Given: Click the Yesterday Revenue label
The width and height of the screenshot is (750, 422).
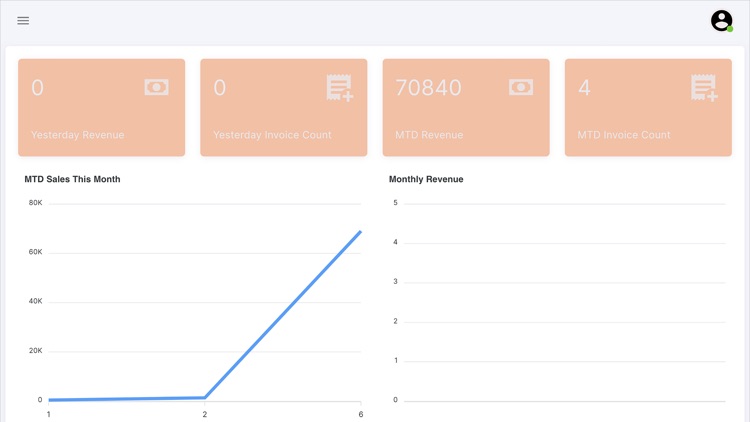Looking at the screenshot, I should (x=77, y=135).
